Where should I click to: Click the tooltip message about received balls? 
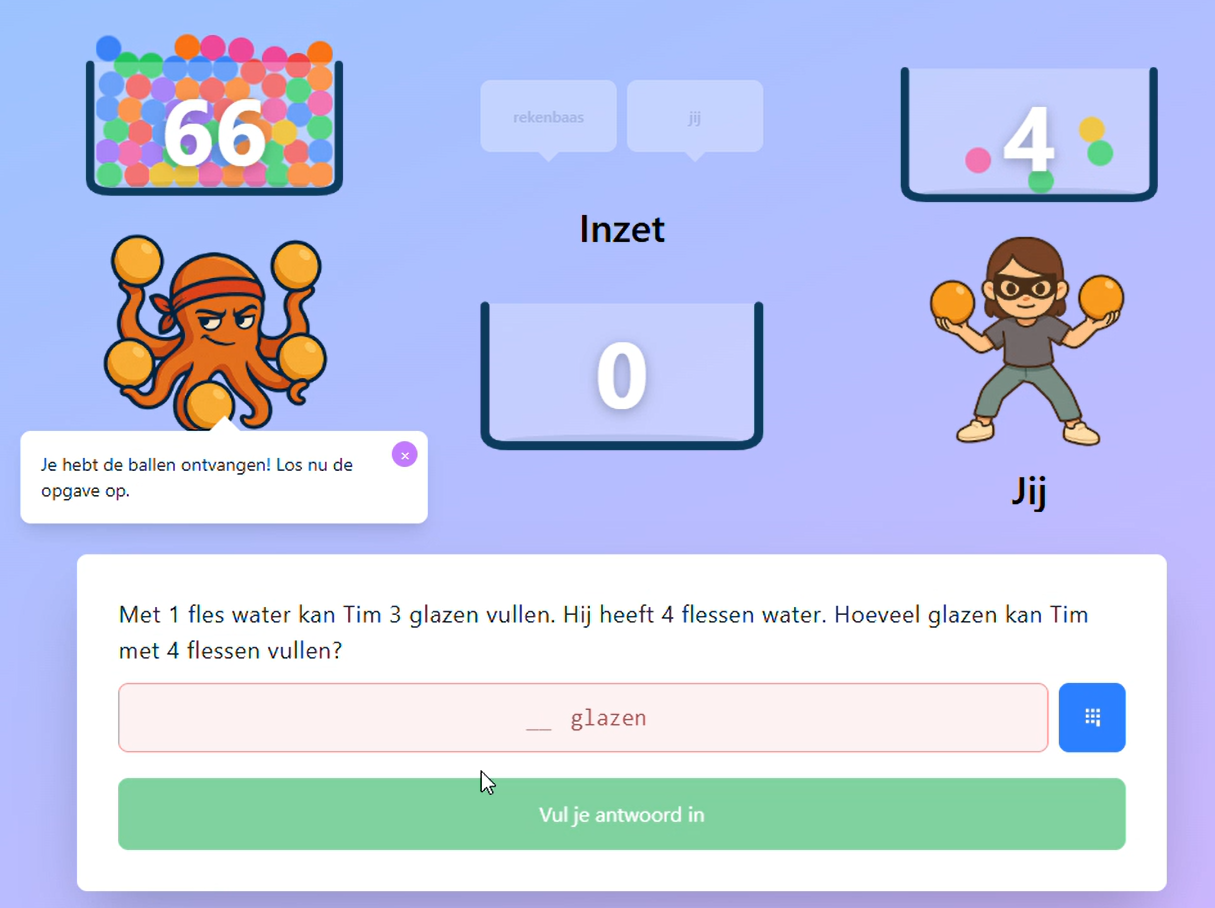click(x=197, y=478)
